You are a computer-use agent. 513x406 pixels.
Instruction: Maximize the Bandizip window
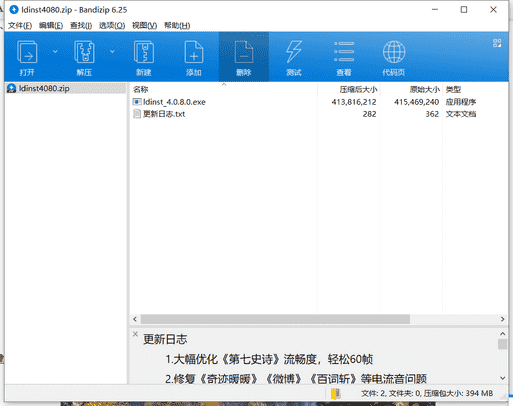(x=464, y=10)
